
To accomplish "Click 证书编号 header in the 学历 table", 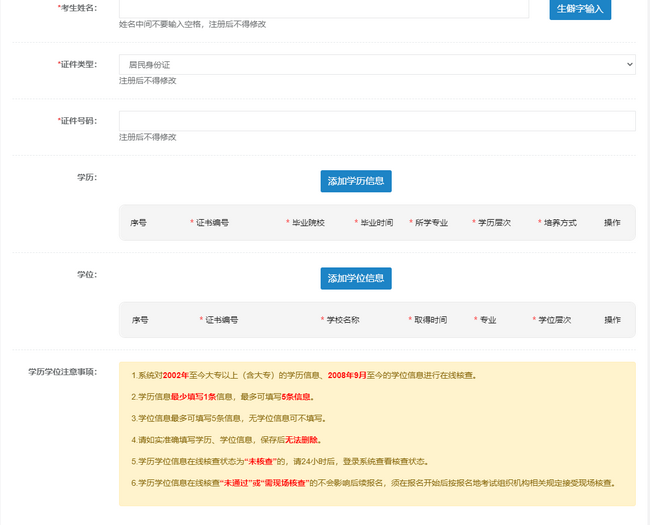I will (x=211, y=222).
